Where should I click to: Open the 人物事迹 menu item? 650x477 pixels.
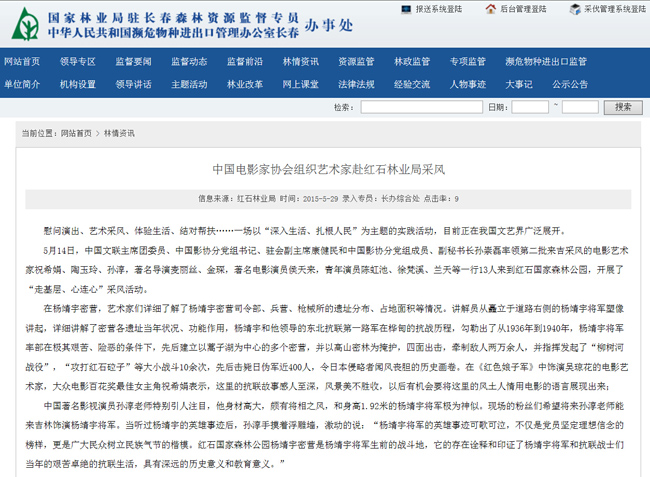pyautogui.click(x=468, y=85)
